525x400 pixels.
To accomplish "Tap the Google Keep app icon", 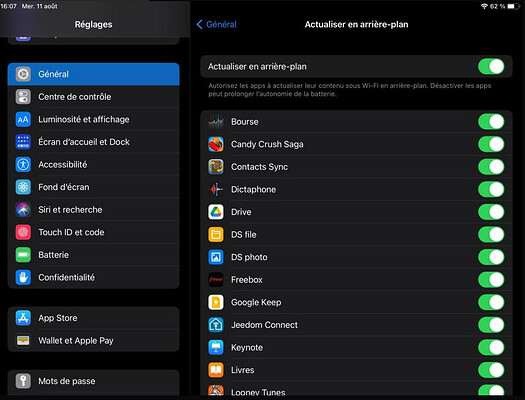I will [x=216, y=302].
